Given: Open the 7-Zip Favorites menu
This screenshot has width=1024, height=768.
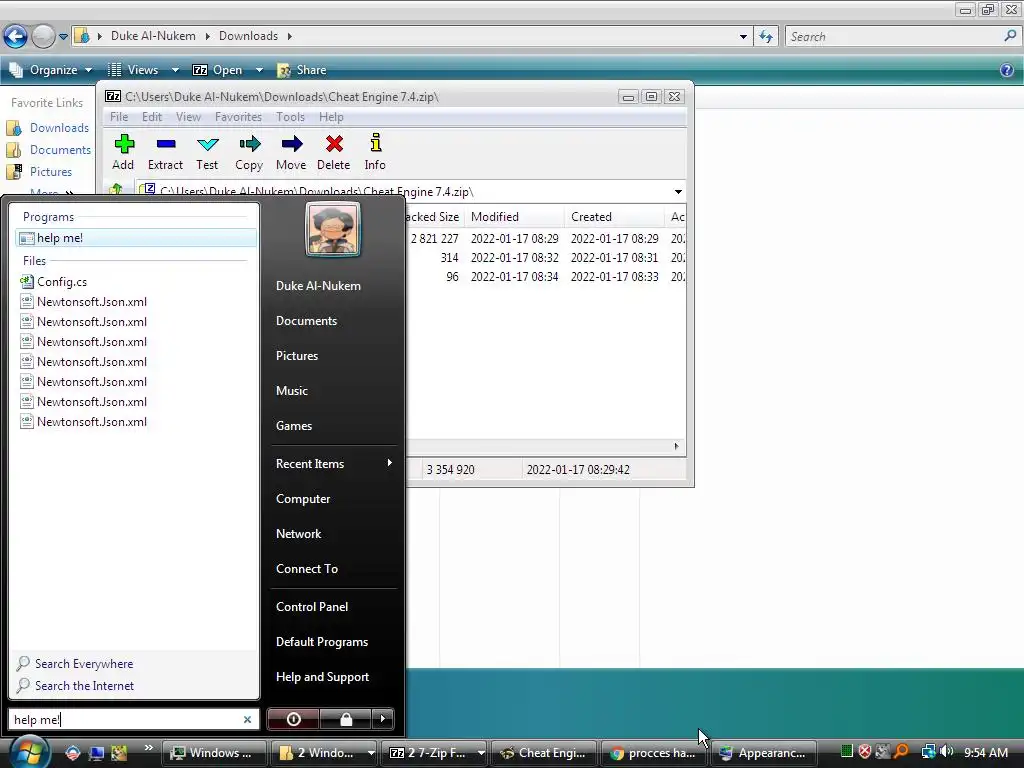Looking at the screenshot, I should [x=238, y=117].
